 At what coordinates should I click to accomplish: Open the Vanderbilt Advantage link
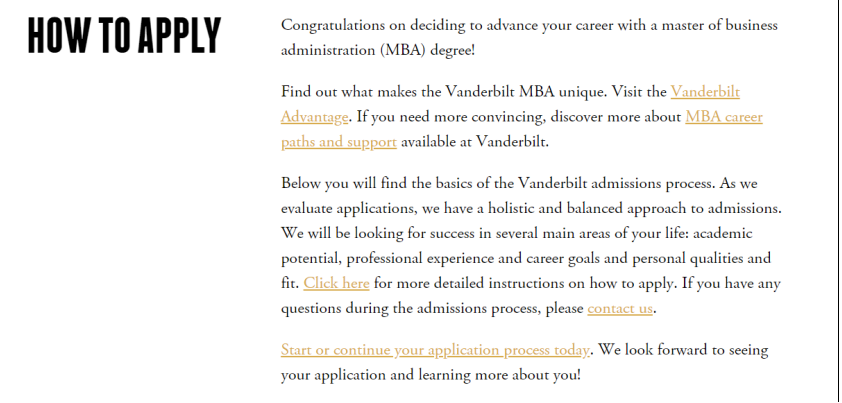click(x=705, y=92)
